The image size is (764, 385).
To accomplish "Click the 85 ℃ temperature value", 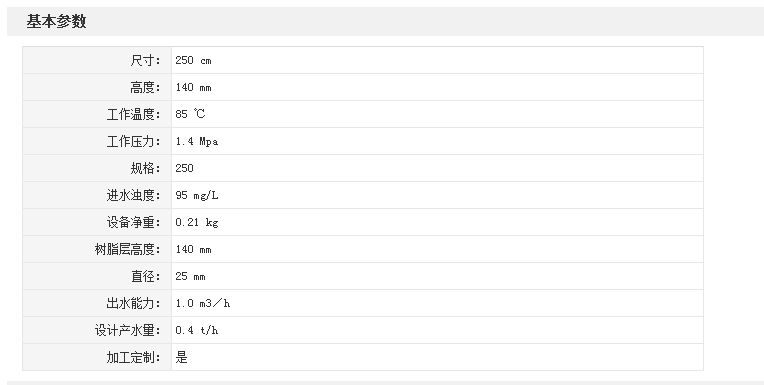I will click(x=191, y=115).
